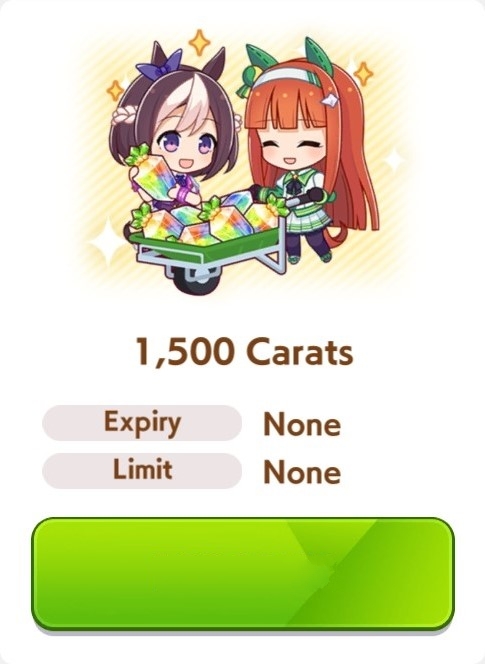
Task: Click the rainbow carat held by the brown-haired girl
Action: point(150,174)
